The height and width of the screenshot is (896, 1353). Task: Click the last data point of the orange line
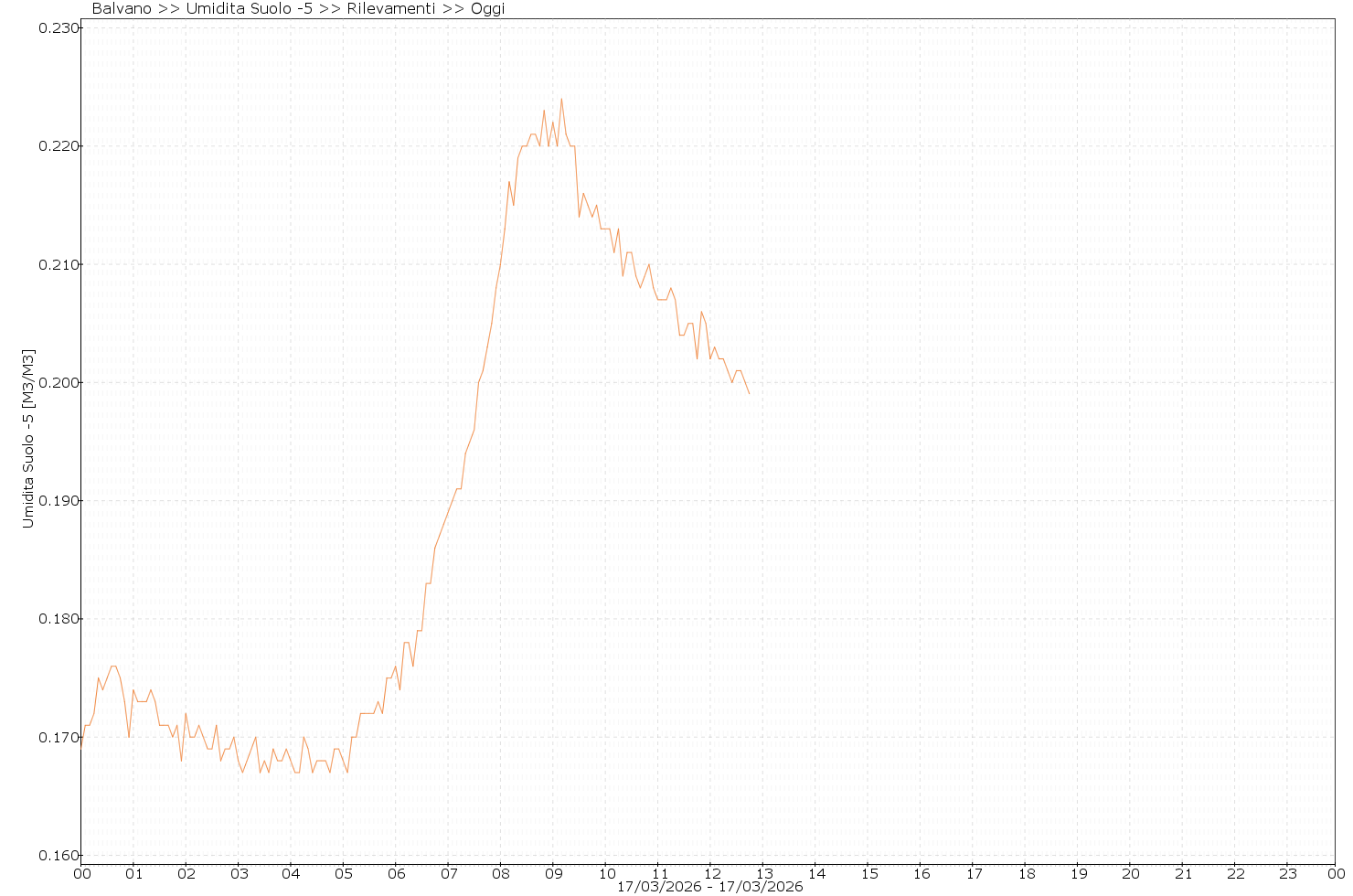click(749, 393)
